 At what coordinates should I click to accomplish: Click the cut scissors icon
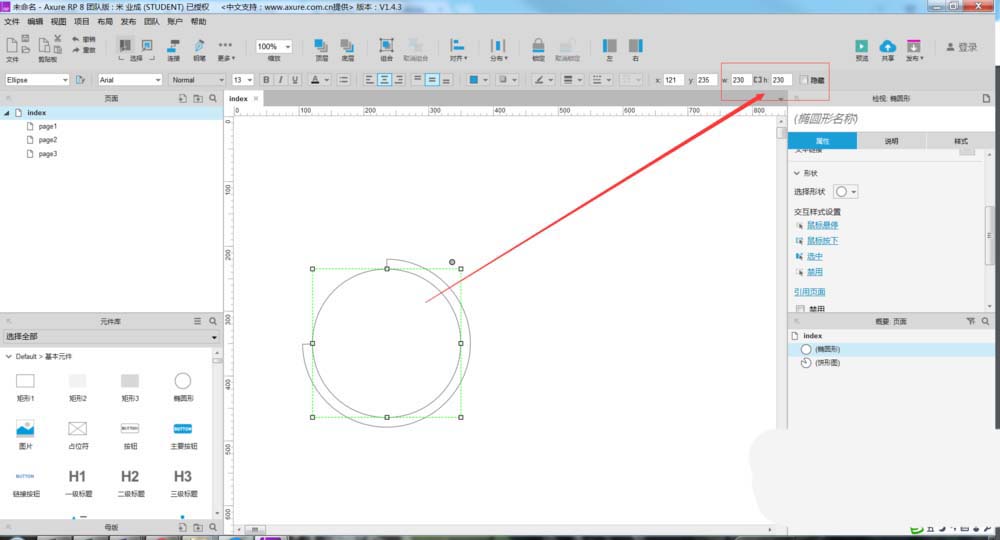click(x=57, y=39)
